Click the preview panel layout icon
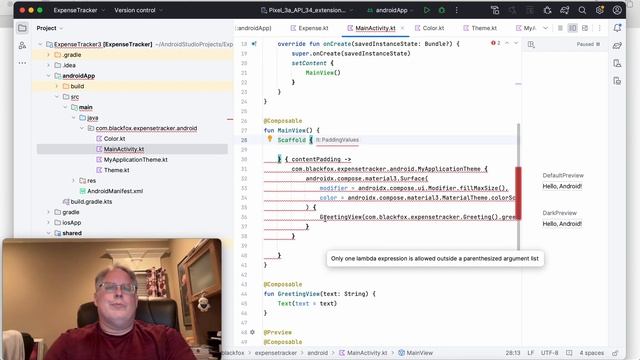The width and height of the screenshot is (640, 360). (531, 44)
